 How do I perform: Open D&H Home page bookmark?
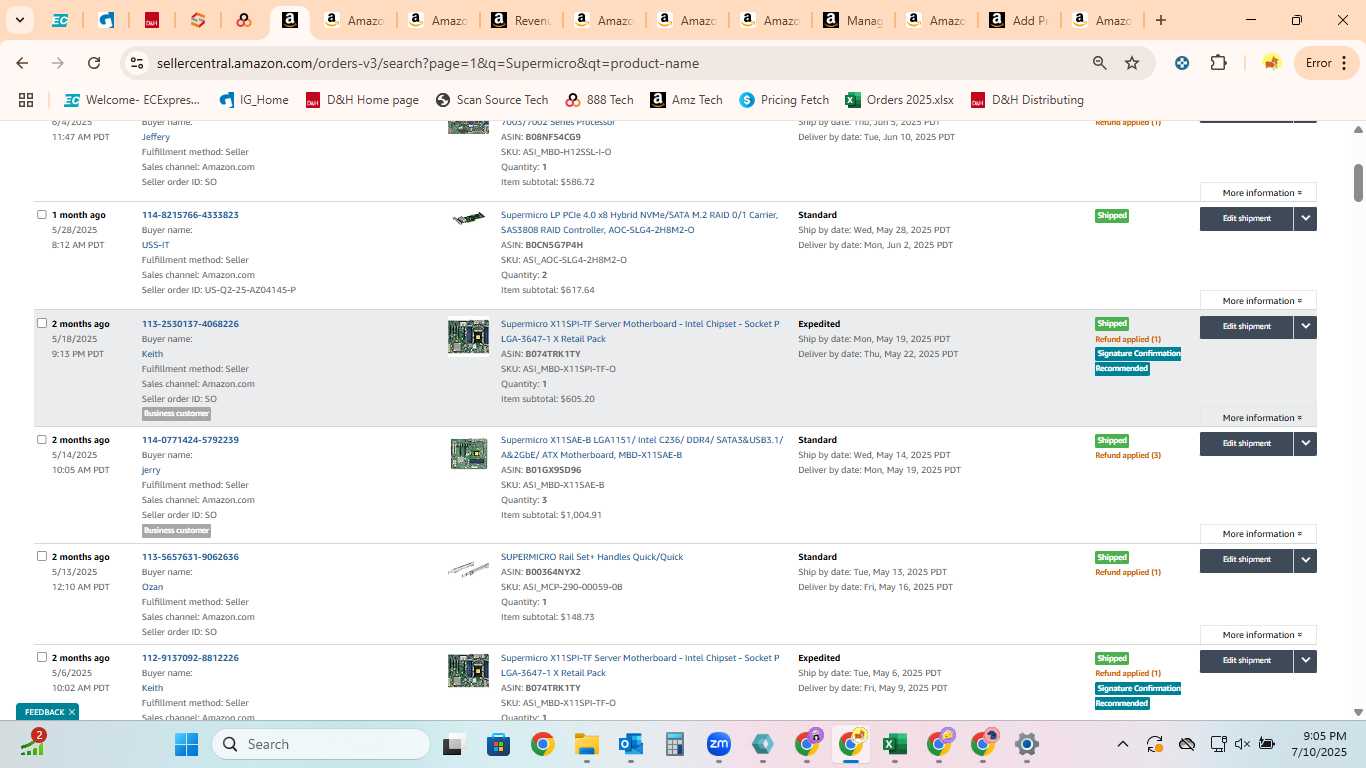point(362,100)
